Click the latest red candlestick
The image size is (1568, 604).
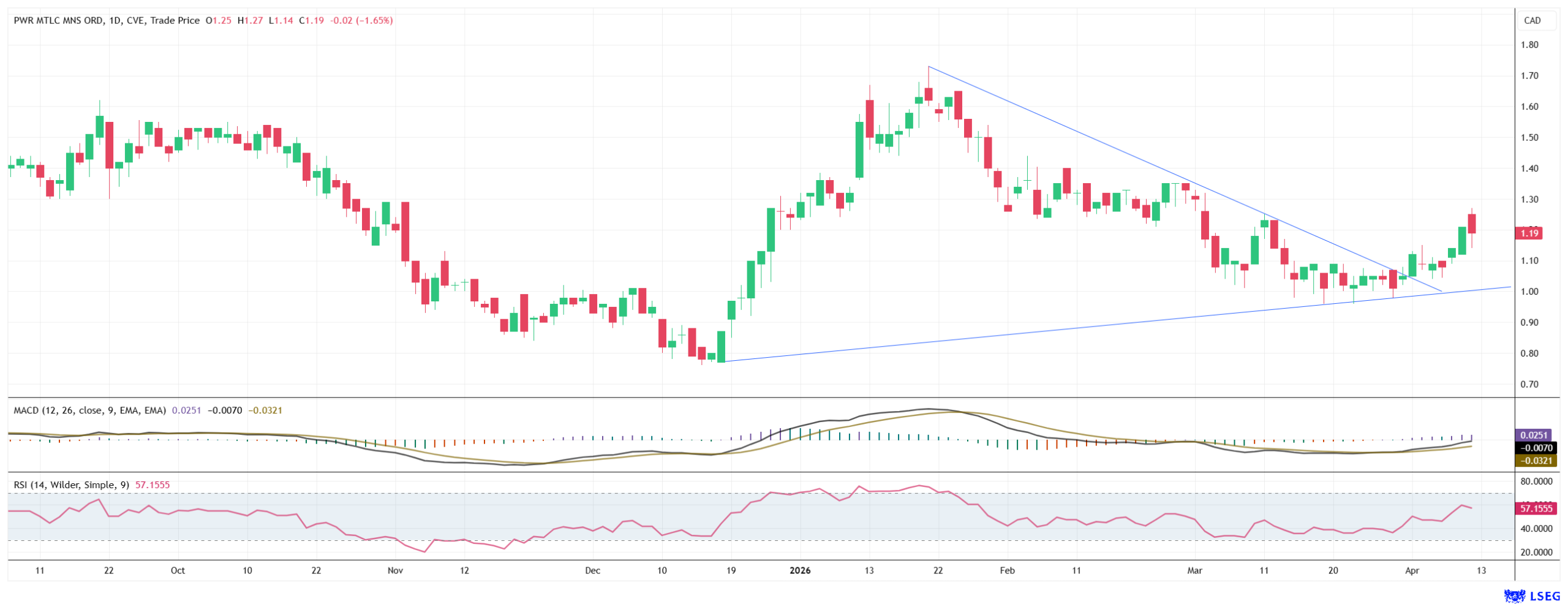(1471, 224)
